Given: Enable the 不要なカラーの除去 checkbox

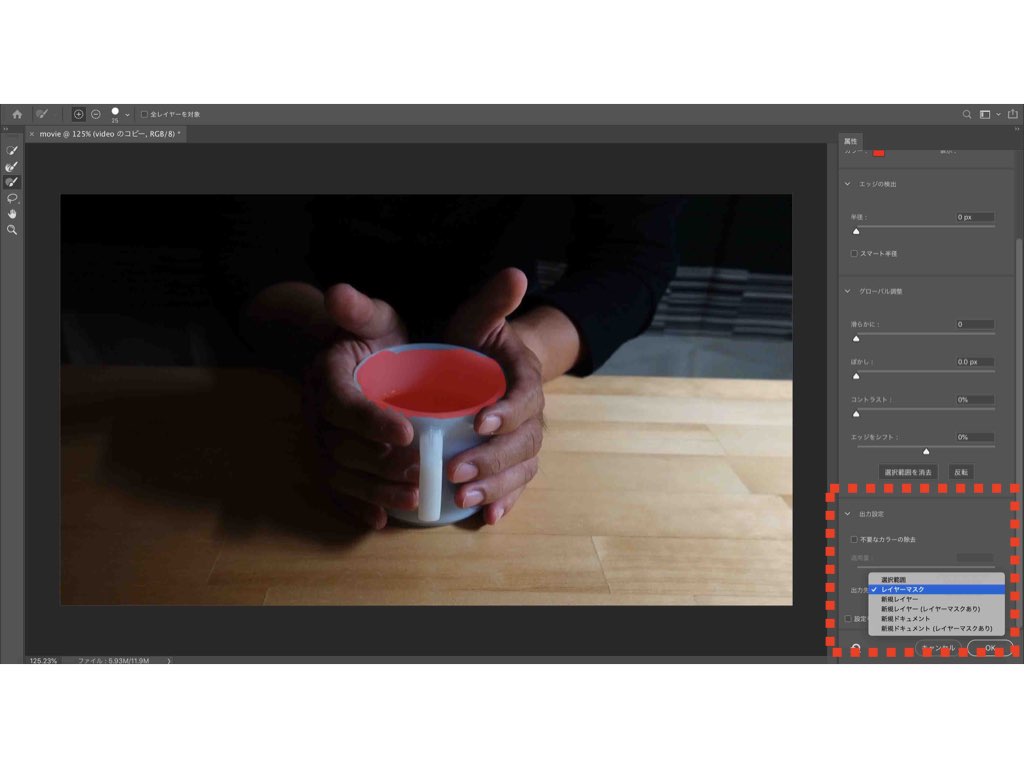Looking at the screenshot, I should click(854, 539).
